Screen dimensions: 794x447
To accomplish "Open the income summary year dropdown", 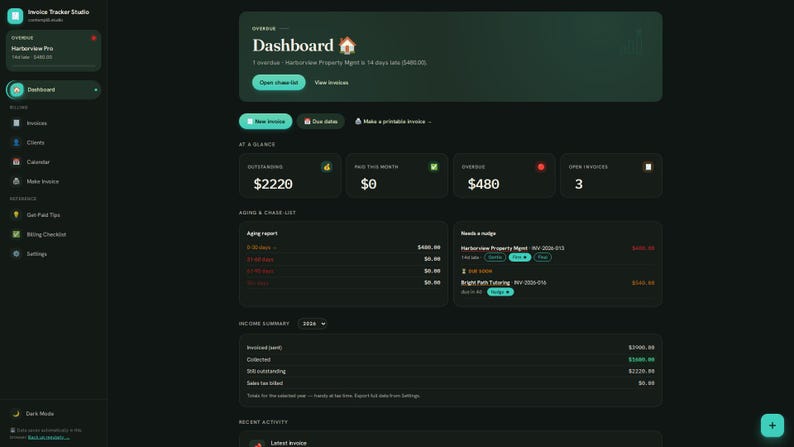I will pos(312,323).
